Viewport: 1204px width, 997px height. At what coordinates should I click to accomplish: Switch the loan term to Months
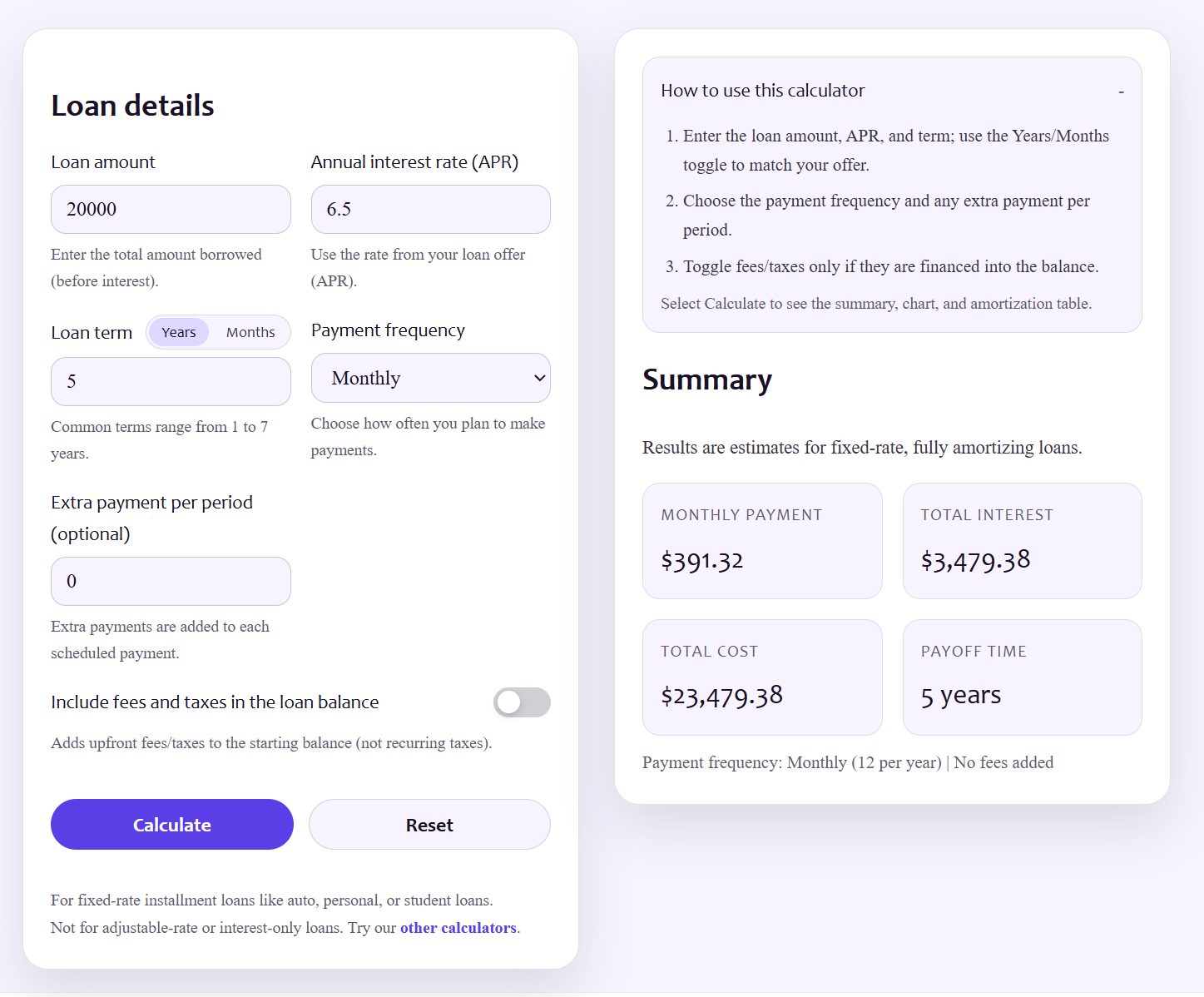[x=250, y=331]
